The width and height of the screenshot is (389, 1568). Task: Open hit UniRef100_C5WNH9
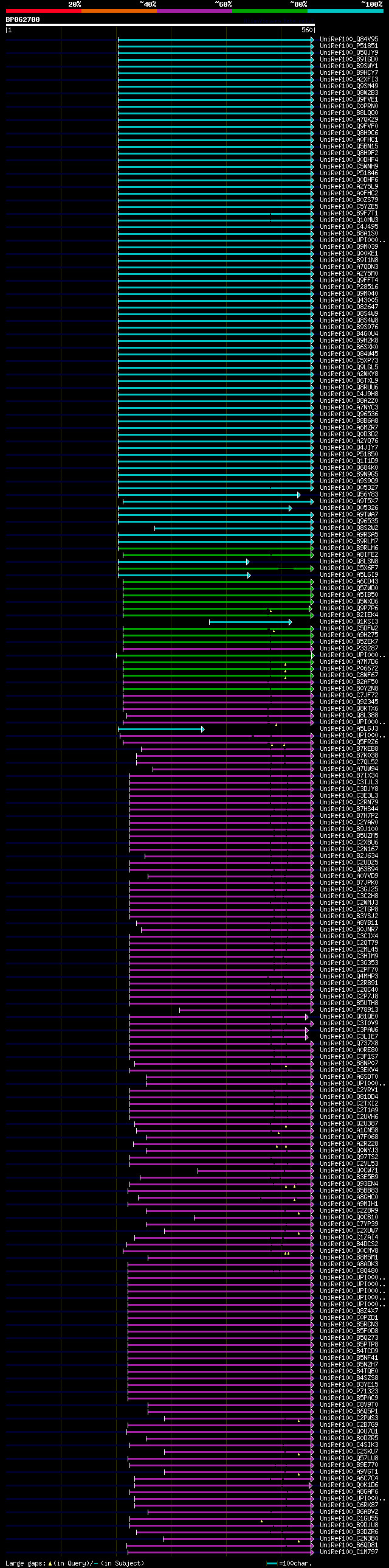click(x=349, y=167)
